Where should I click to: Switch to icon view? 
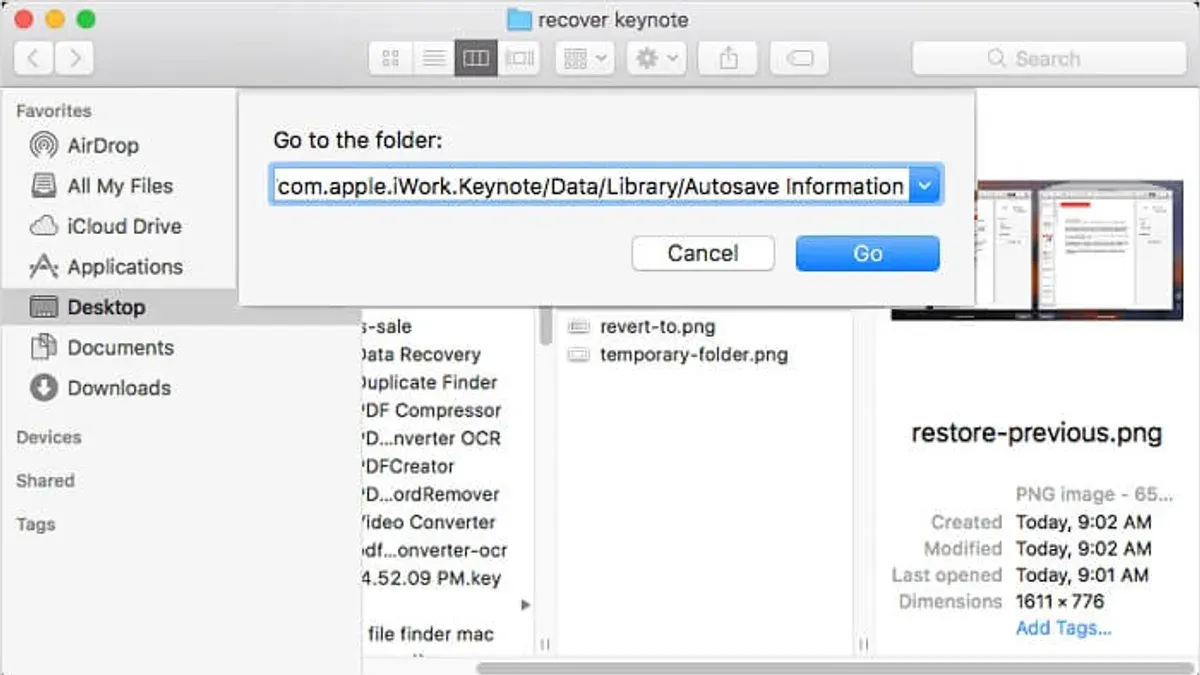point(391,58)
